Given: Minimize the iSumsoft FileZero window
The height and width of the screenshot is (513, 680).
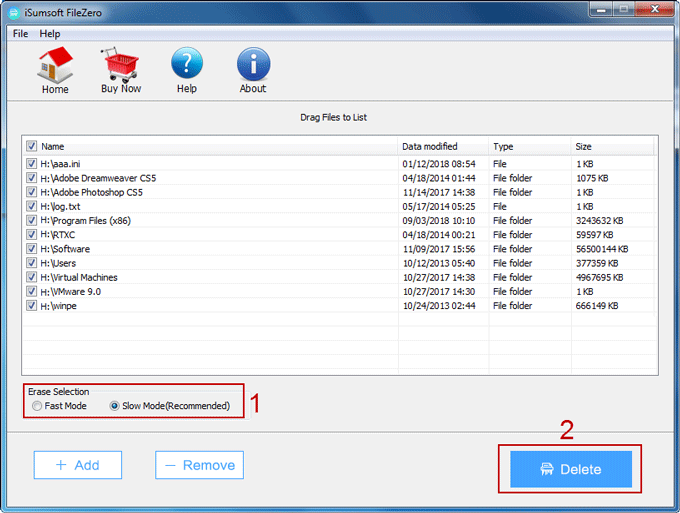Looking at the screenshot, I should pyautogui.click(x=601, y=10).
